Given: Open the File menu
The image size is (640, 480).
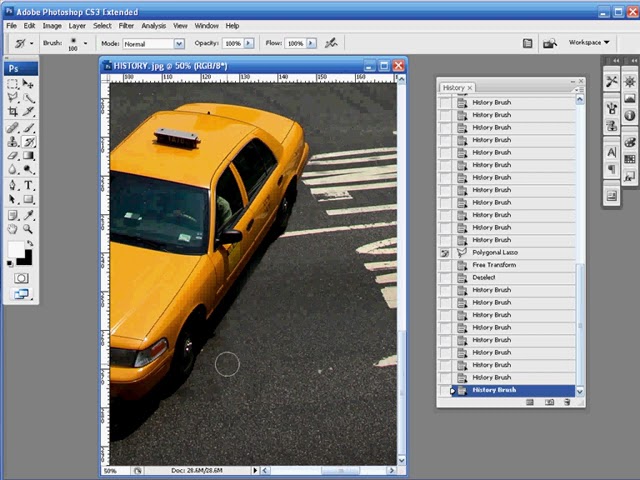Looking at the screenshot, I should coord(11,26).
